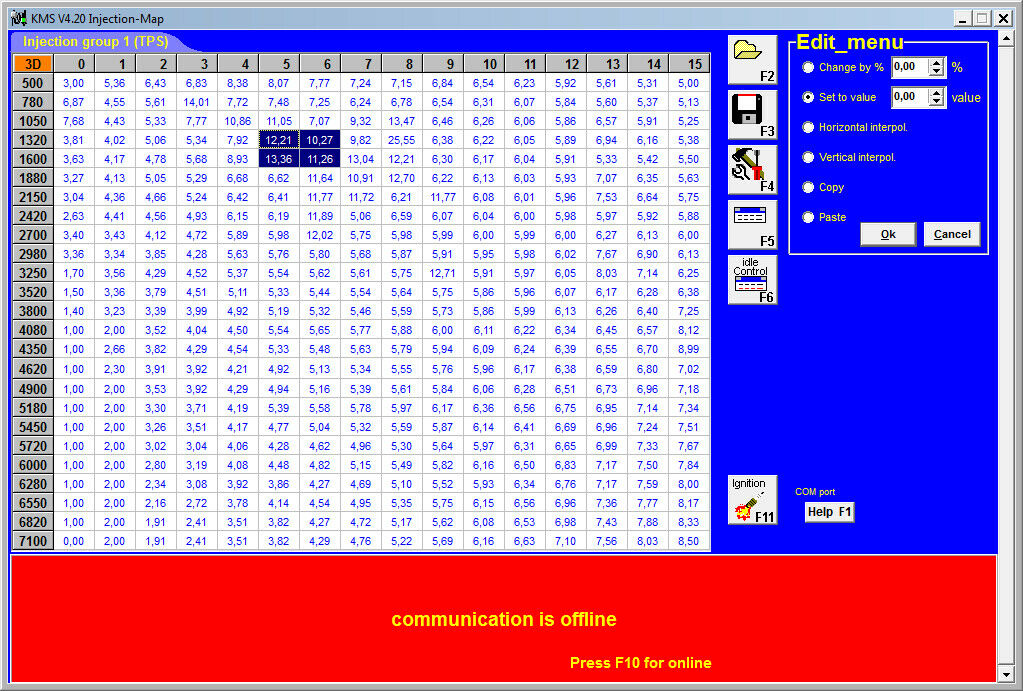The image size is (1023, 691).
Task: Click the F5 table window icon
Action: click(752, 224)
